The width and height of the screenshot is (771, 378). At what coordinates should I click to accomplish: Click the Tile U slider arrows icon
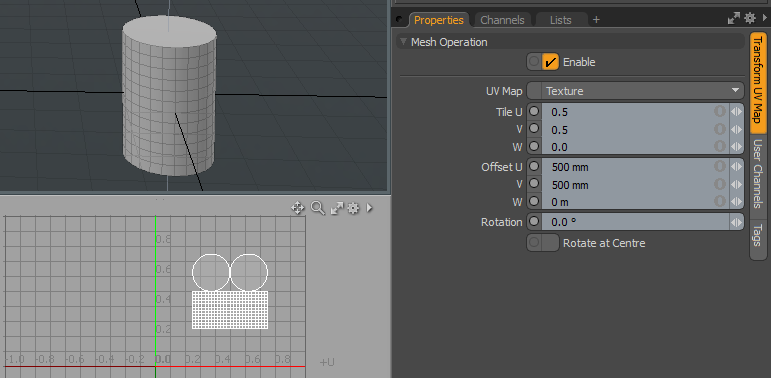736,112
